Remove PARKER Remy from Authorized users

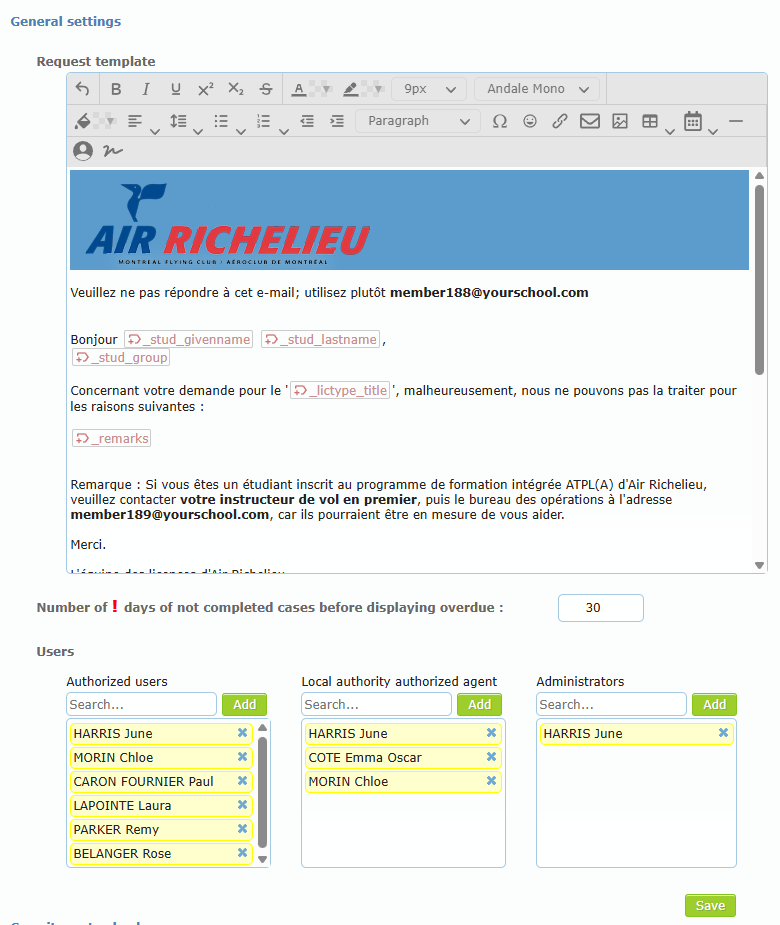(242, 829)
